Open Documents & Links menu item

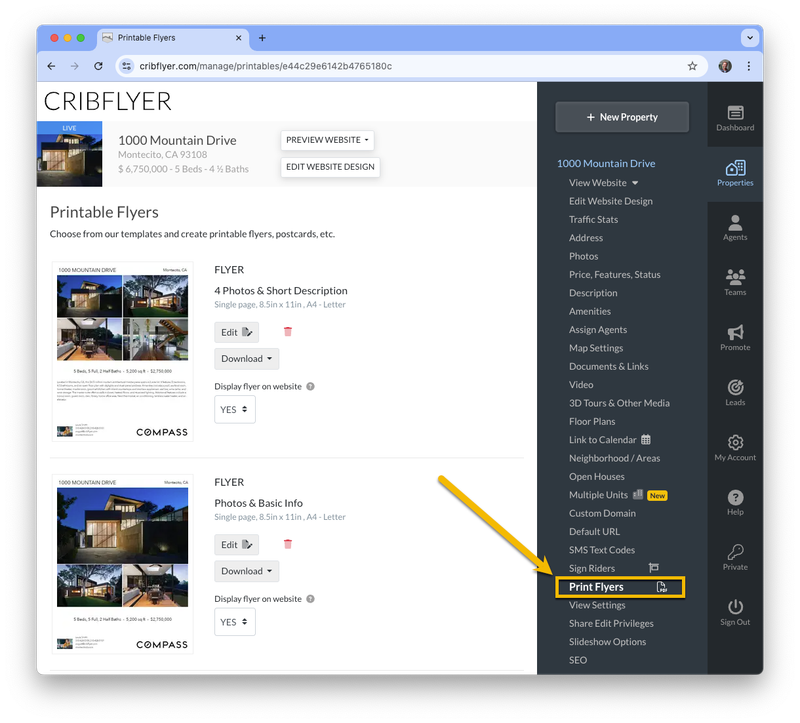[609, 366]
